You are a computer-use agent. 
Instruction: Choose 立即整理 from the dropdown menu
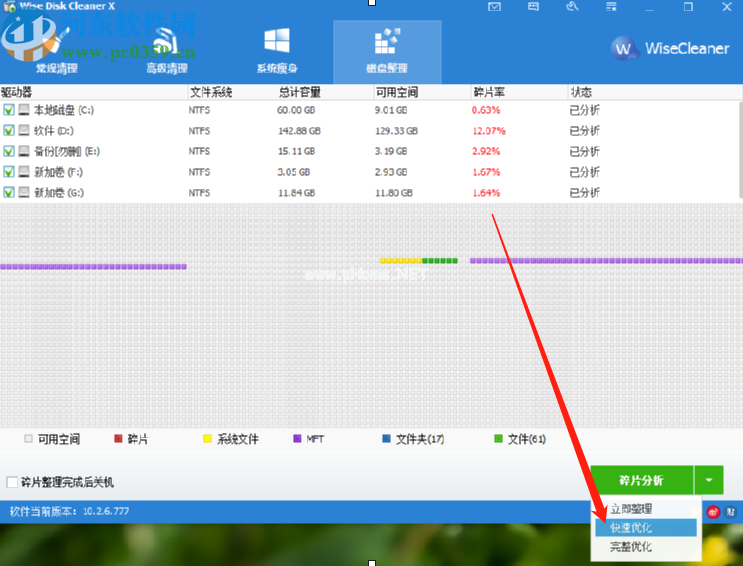click(631, 509)
